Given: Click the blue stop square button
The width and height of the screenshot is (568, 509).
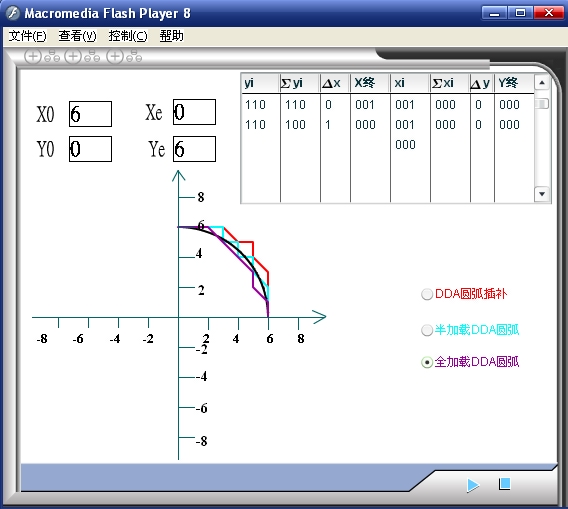Looking at the screenshot, I should pos(505,484).
